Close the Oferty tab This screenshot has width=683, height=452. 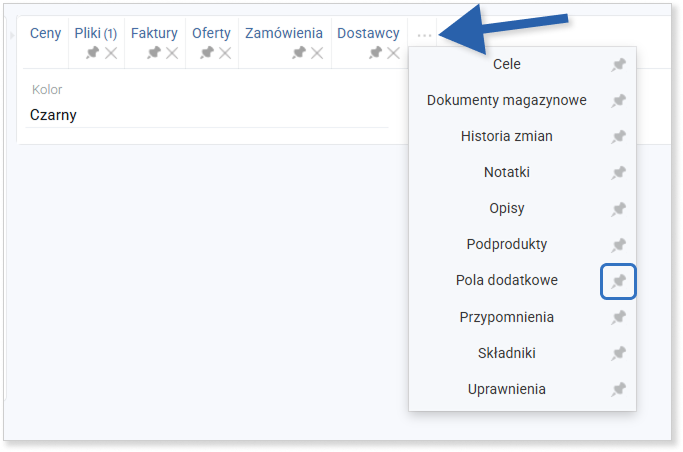pos(225,53)
